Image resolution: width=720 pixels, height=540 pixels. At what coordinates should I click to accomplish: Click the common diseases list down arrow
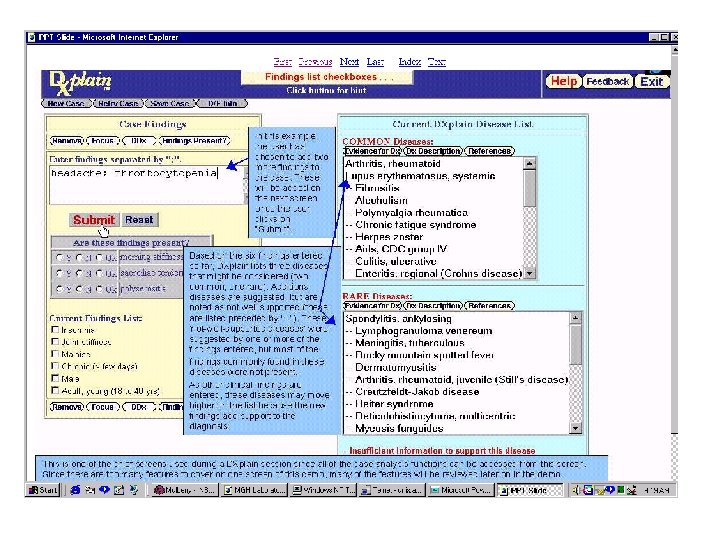click(x=529, y=273)
